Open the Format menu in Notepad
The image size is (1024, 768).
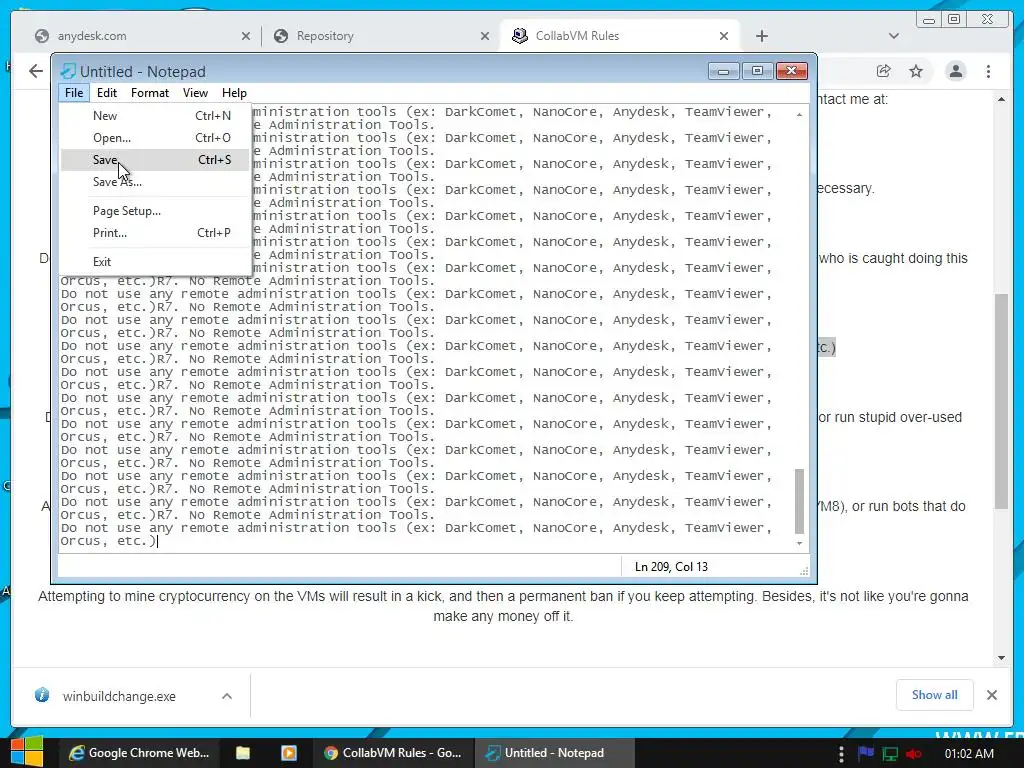[150, 93]
